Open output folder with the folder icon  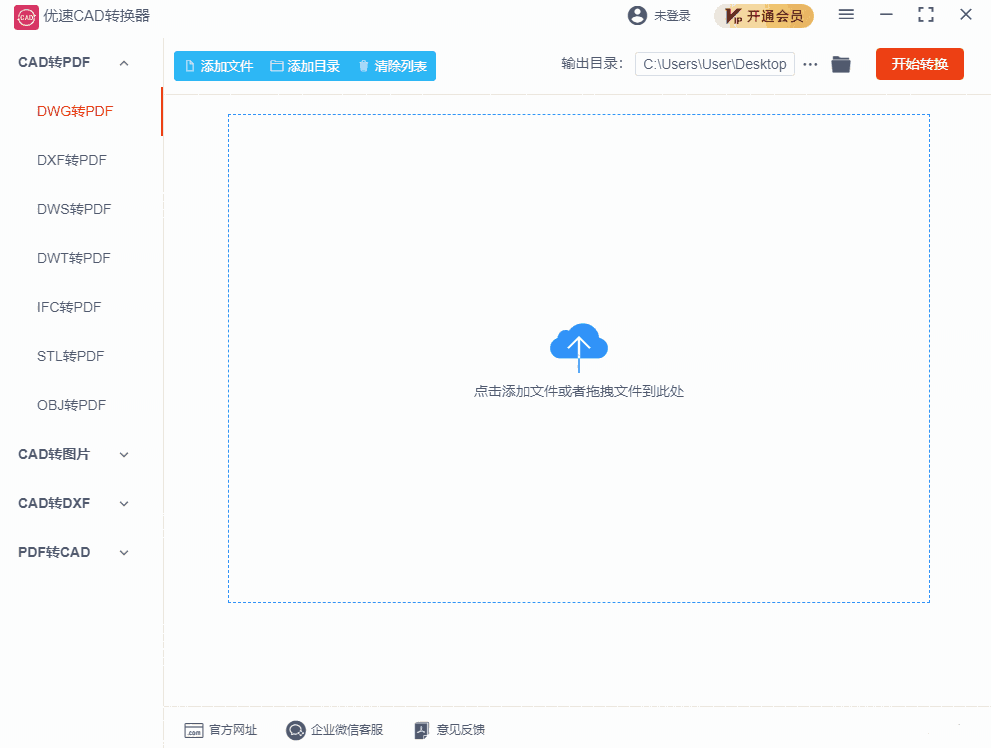point(841,64)
